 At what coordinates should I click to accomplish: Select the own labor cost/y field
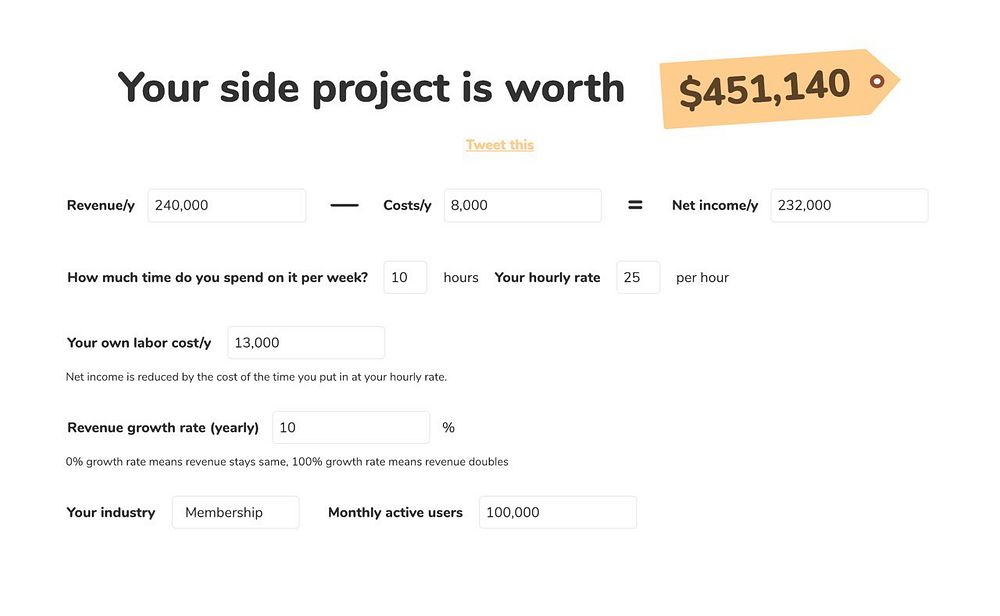tap(306, 343)
